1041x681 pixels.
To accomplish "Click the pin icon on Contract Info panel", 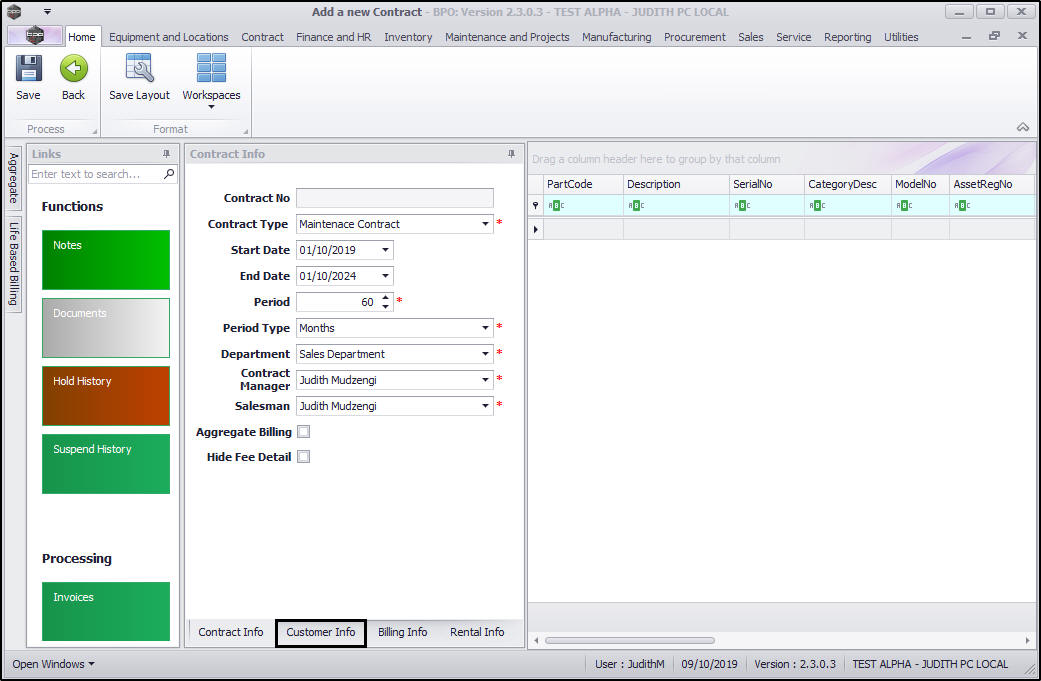I will click(x=512, y=154).
